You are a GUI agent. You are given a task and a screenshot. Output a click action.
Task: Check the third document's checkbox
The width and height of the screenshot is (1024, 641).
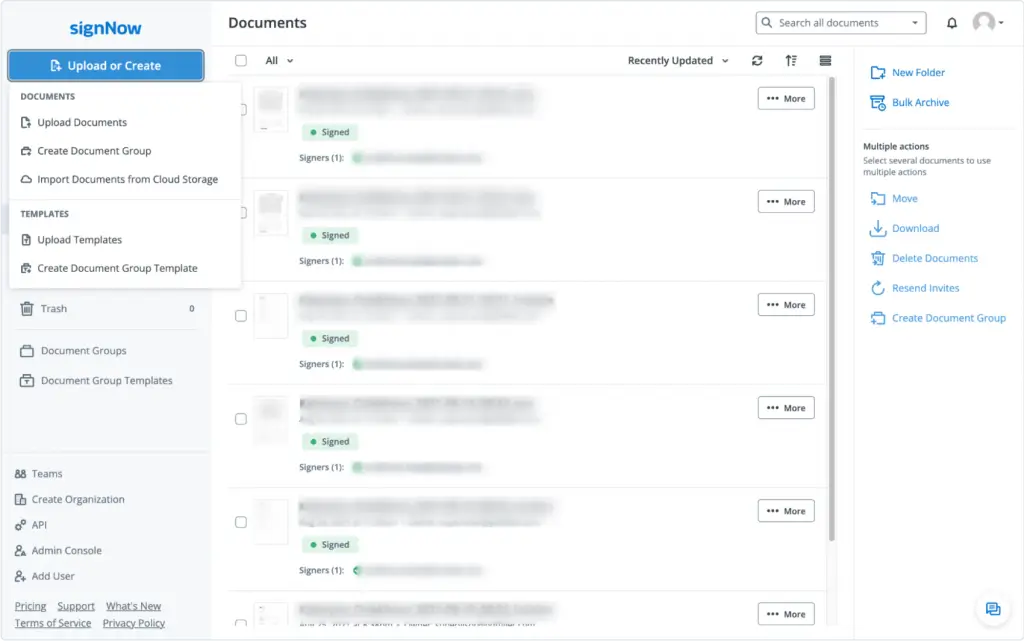[241, 316]
